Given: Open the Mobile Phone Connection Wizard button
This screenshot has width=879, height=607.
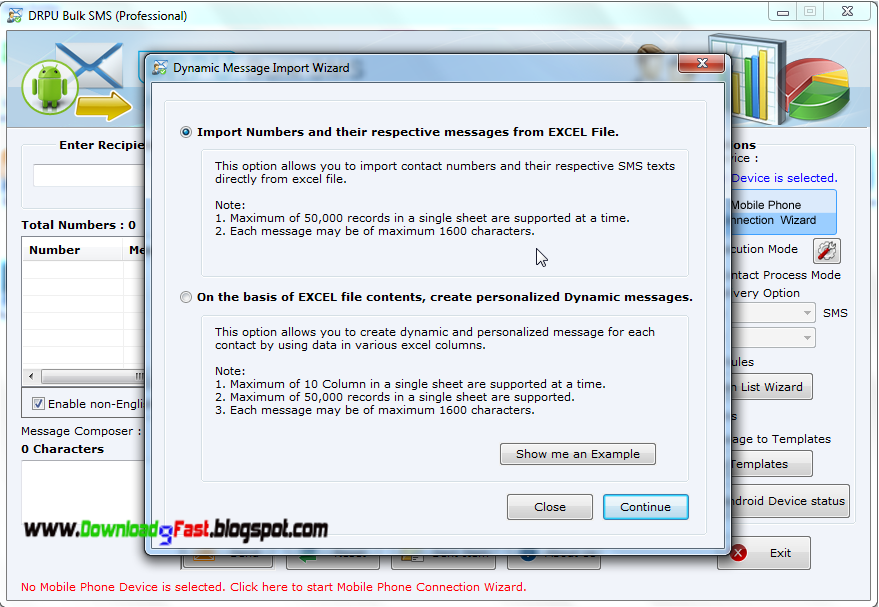Looking at the screenshot, I should (783, 212).
